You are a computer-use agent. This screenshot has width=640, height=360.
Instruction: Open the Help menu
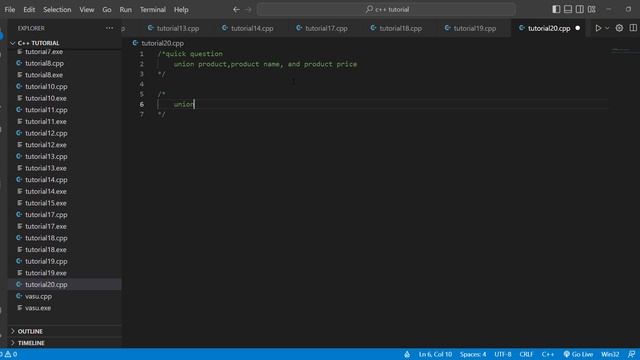[181, 9]
